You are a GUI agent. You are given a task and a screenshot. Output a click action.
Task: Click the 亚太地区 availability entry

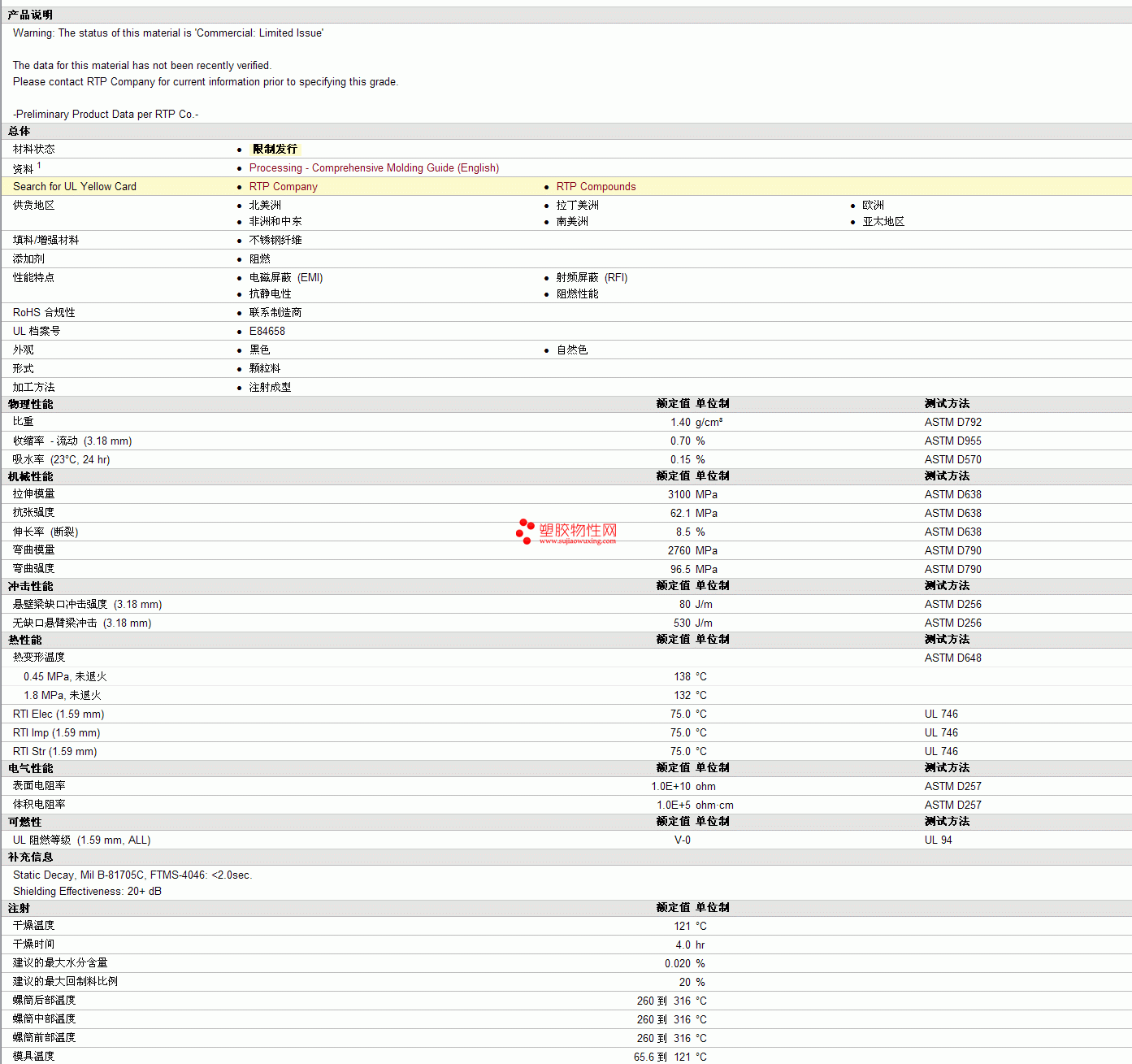(883, 222)
